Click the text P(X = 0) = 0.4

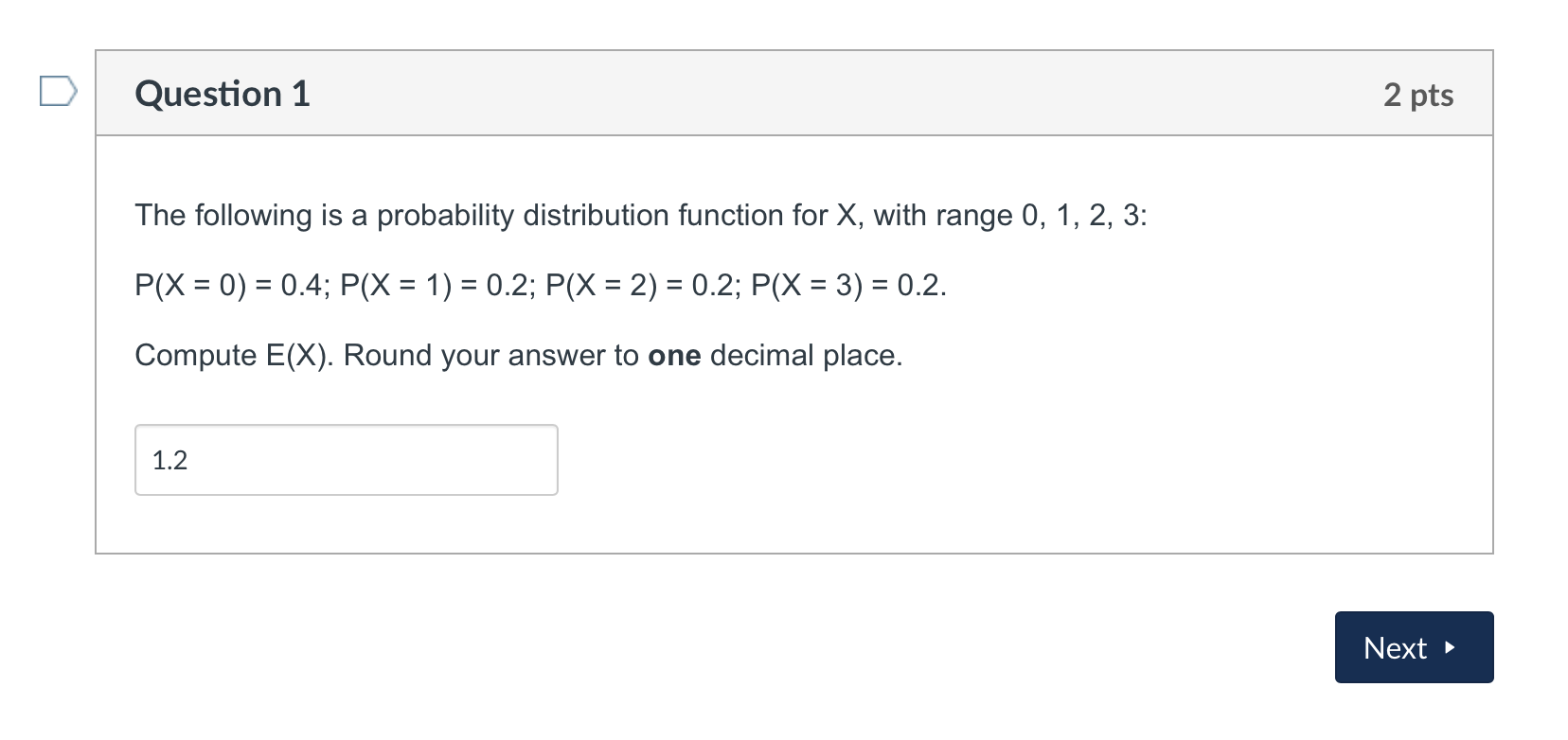coord(228,286)
